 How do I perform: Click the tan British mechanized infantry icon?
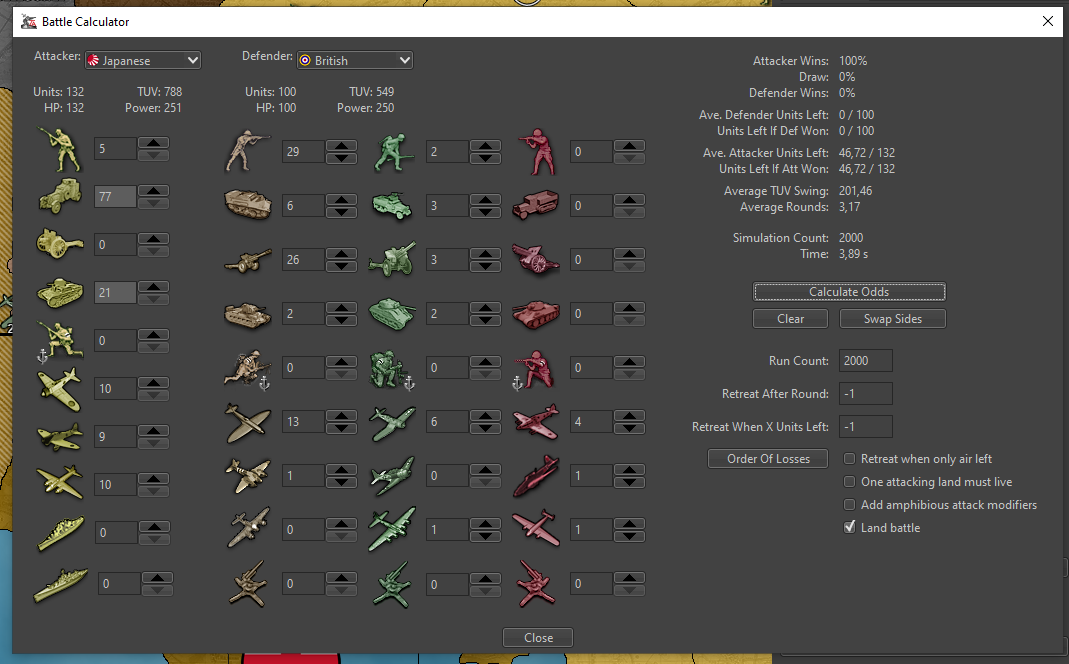click(248, 205)
